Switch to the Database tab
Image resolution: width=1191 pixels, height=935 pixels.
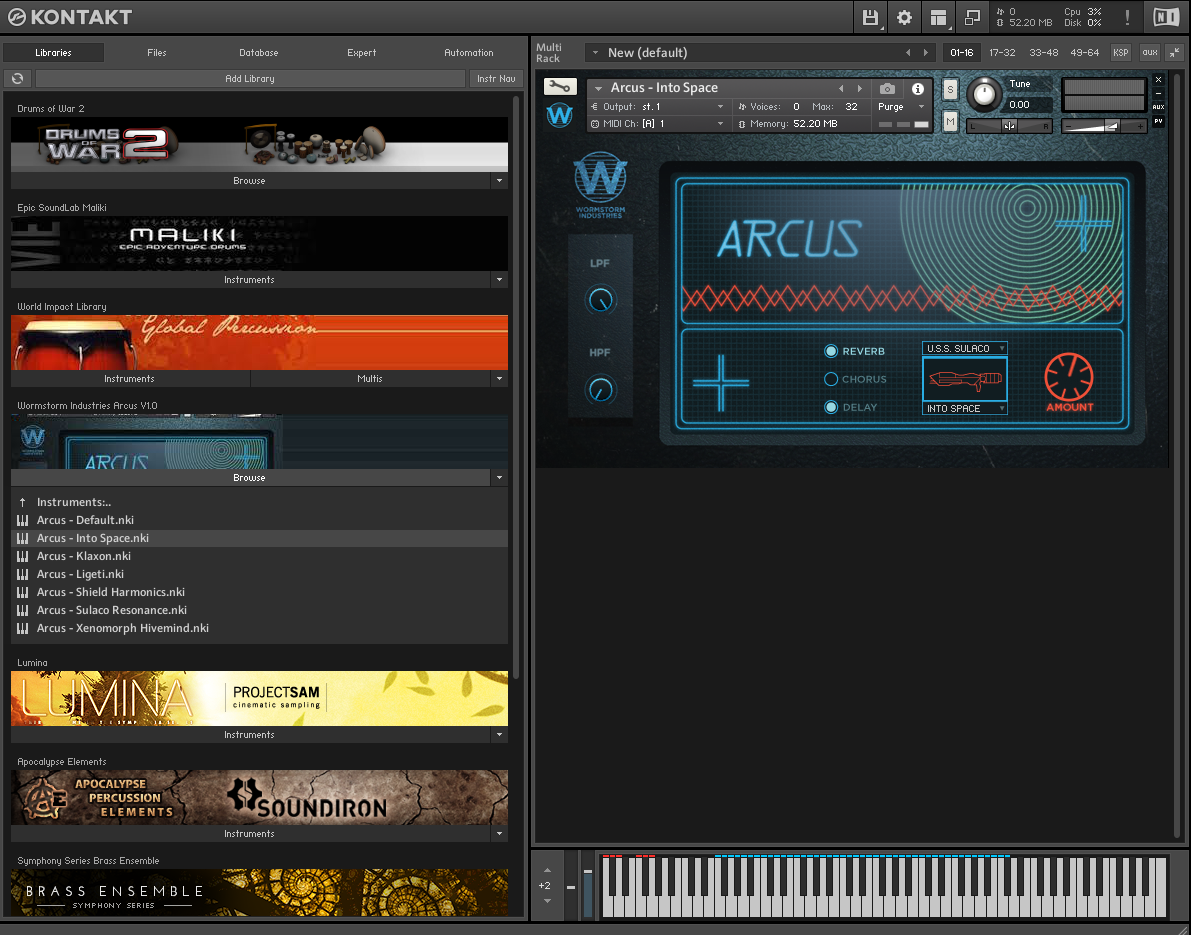(259, 52)
